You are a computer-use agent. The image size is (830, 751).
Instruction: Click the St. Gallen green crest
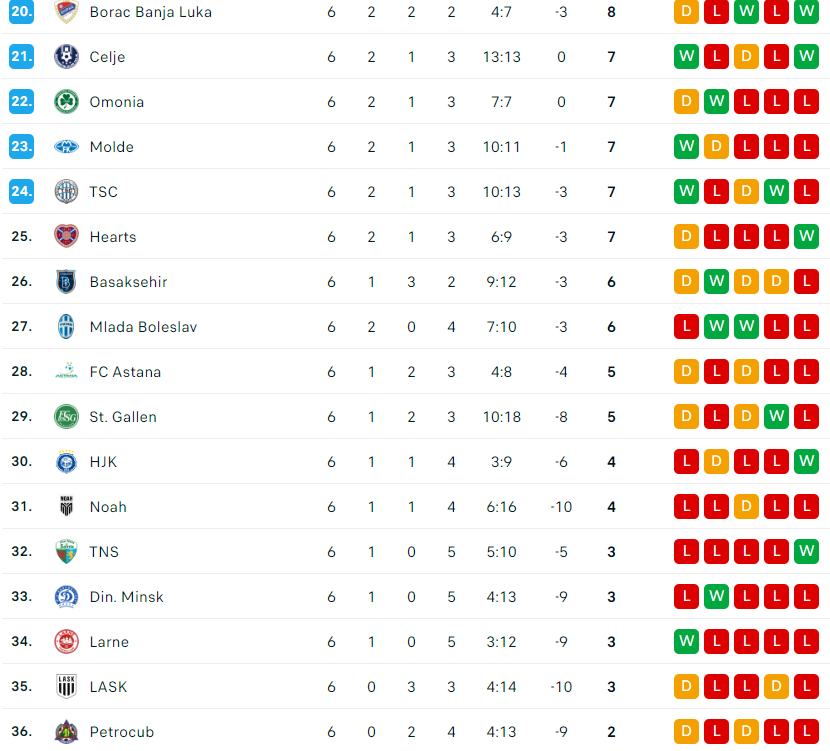(66, 417)
